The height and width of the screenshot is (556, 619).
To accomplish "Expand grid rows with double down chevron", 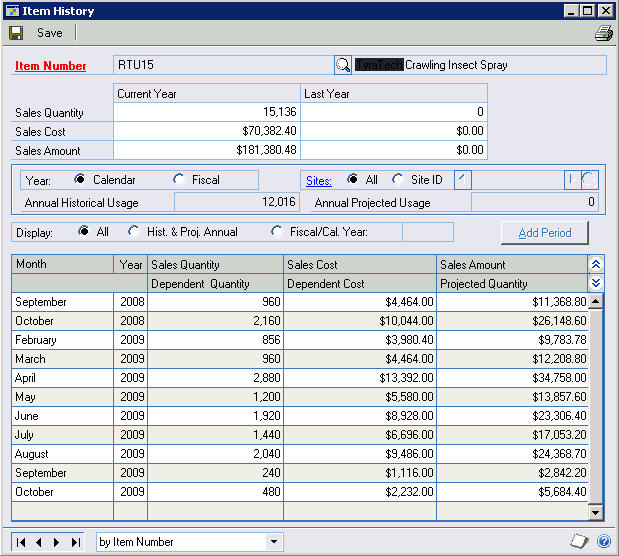I will 596,283.
